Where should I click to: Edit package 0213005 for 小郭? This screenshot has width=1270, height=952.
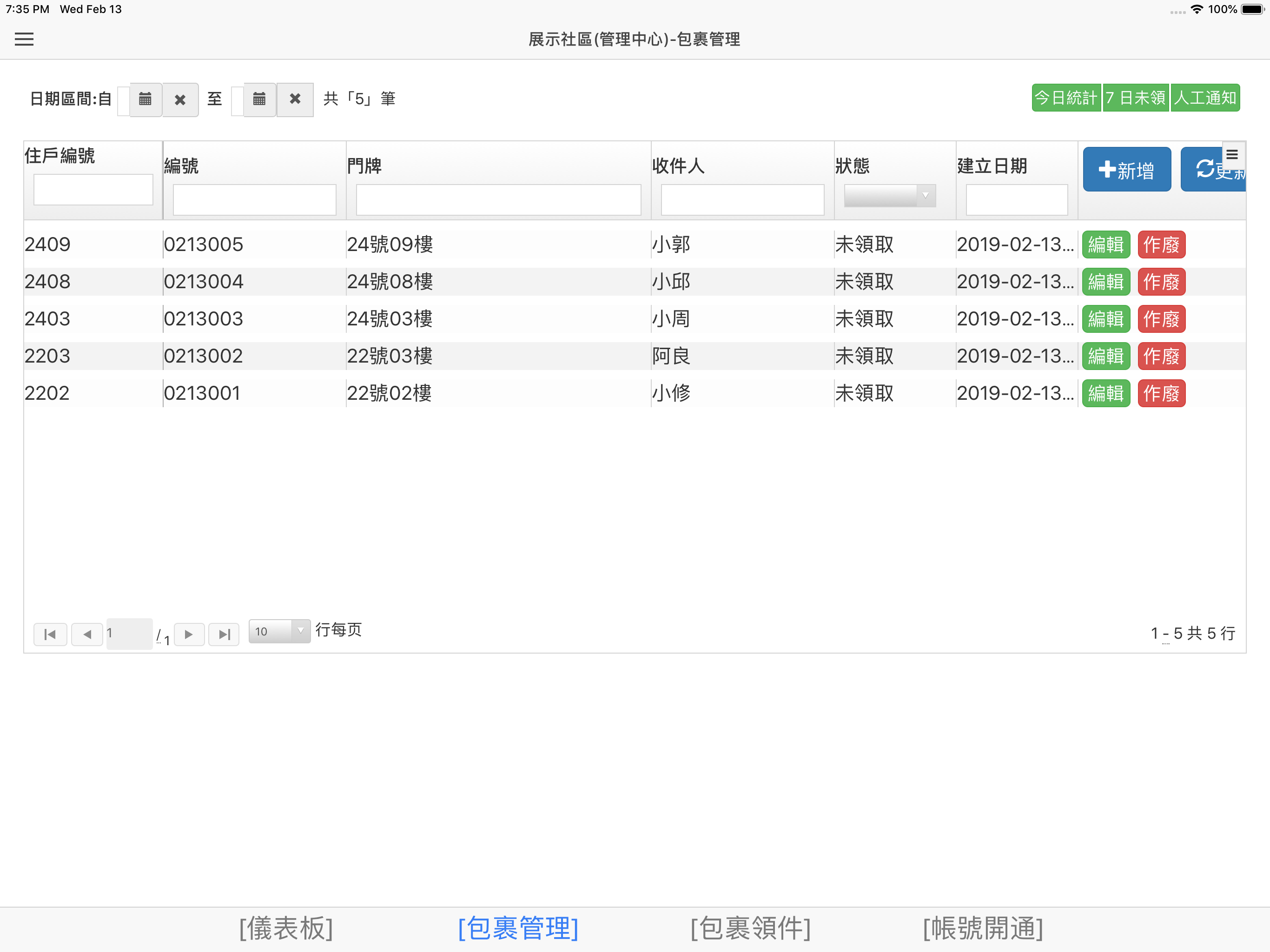click(1106, 245)
